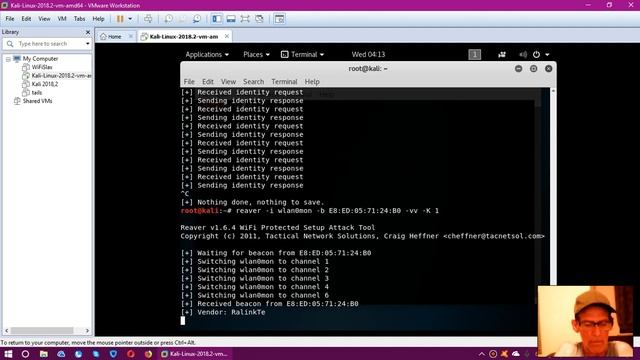Click the library scrollbar left arrow
The height and width of the screenshot is (360, 640).
tap(6, 330)
